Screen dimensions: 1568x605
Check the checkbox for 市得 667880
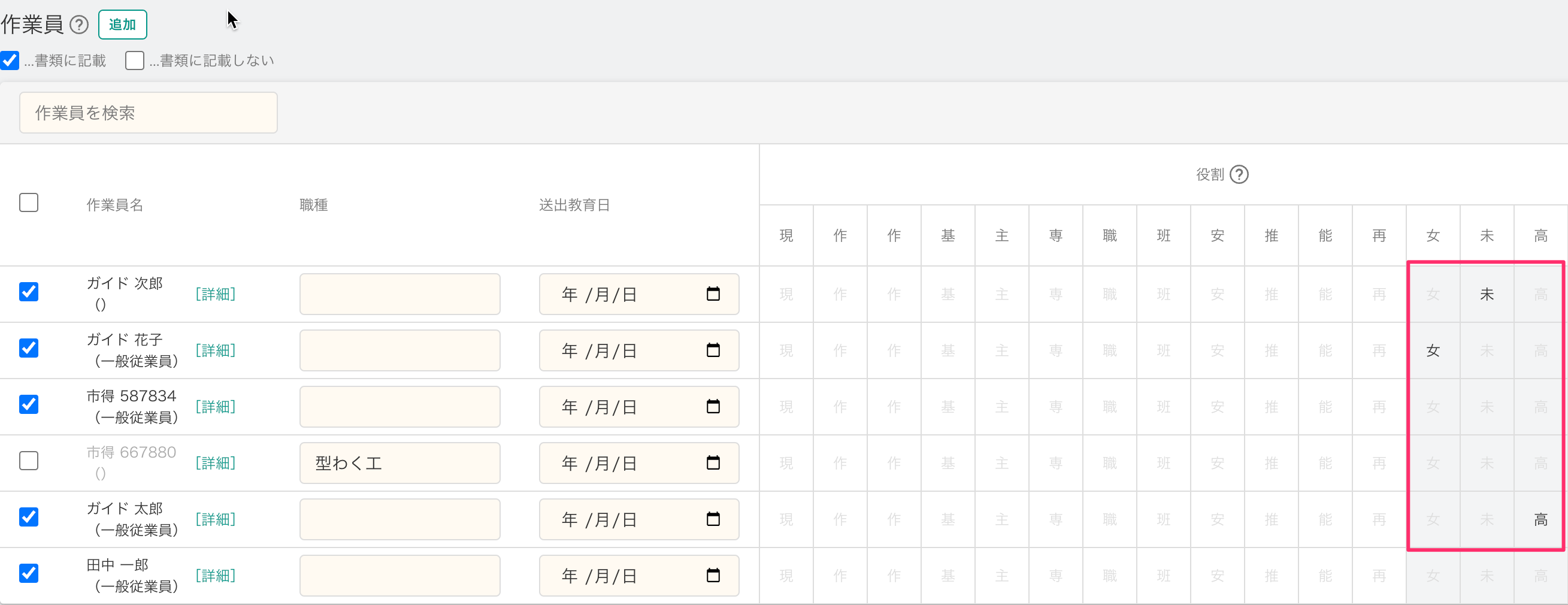[29, 461]
